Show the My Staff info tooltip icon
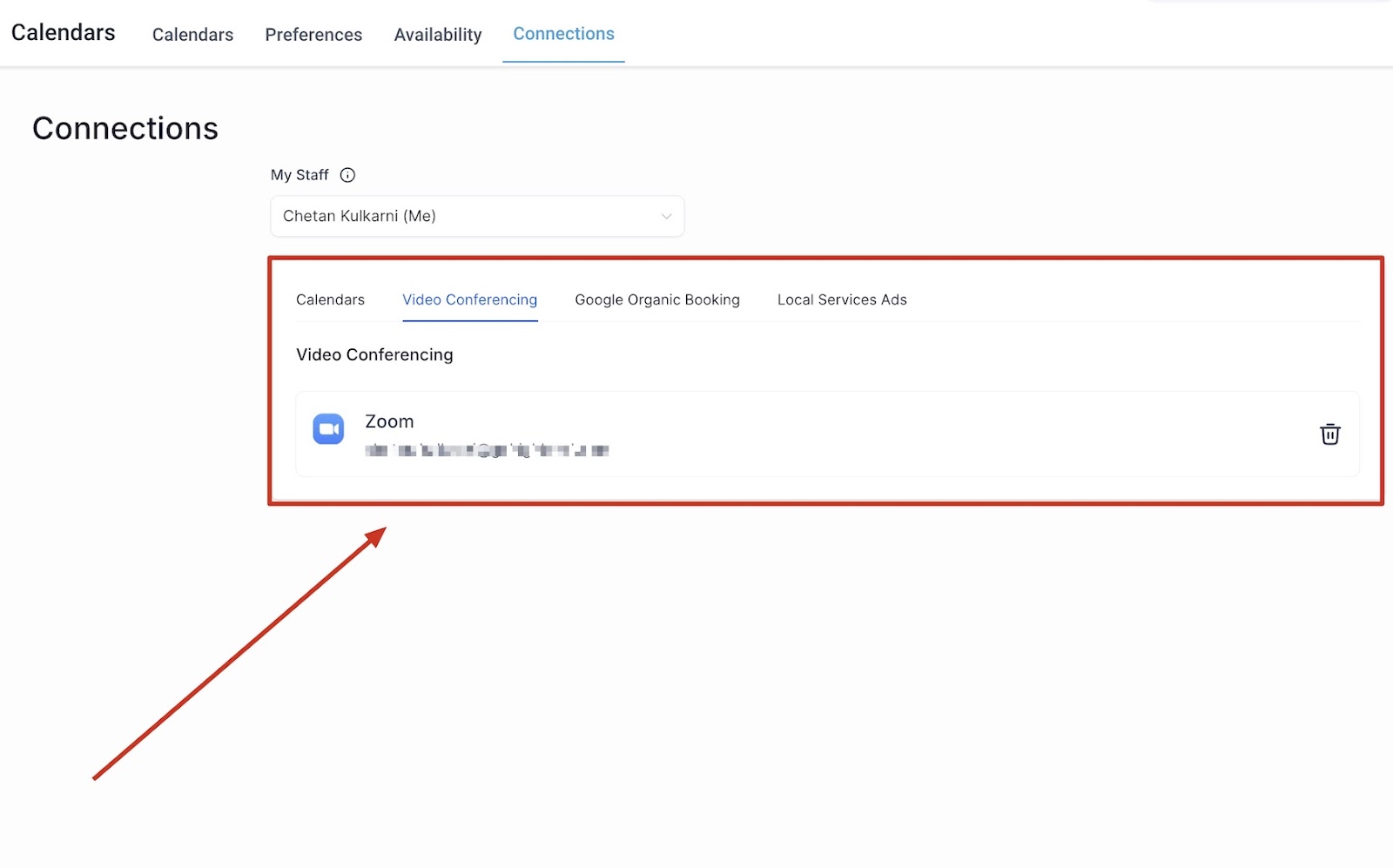The height and width of the screenshot is (868, 1393). tap(347, 175)
